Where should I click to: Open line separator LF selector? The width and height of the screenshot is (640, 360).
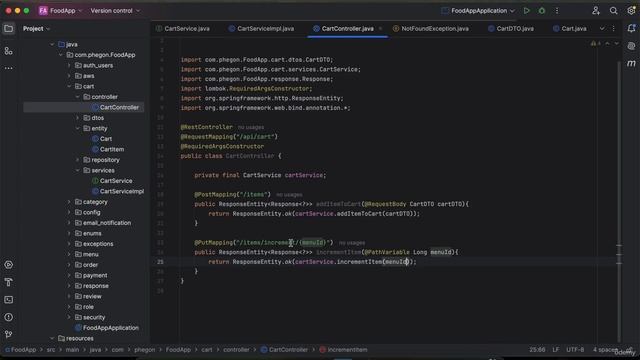coord(556,350)
